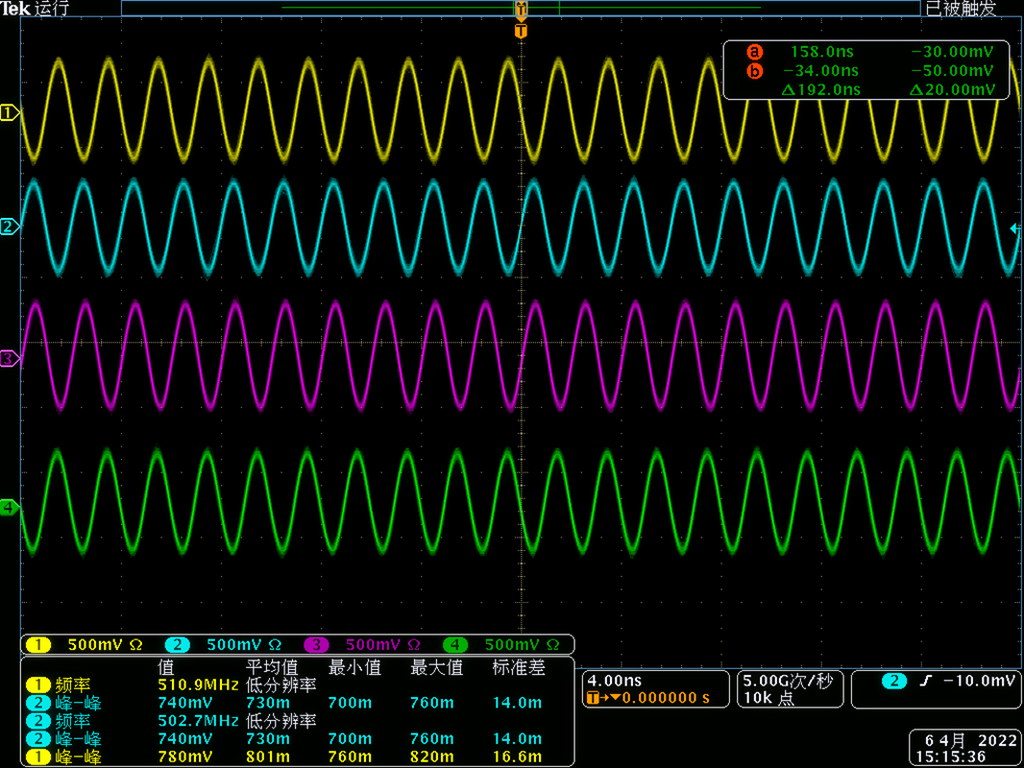Click the yellow channel 1 ground marker
This screenshot has height=768, width=1024.
(9, 113)
